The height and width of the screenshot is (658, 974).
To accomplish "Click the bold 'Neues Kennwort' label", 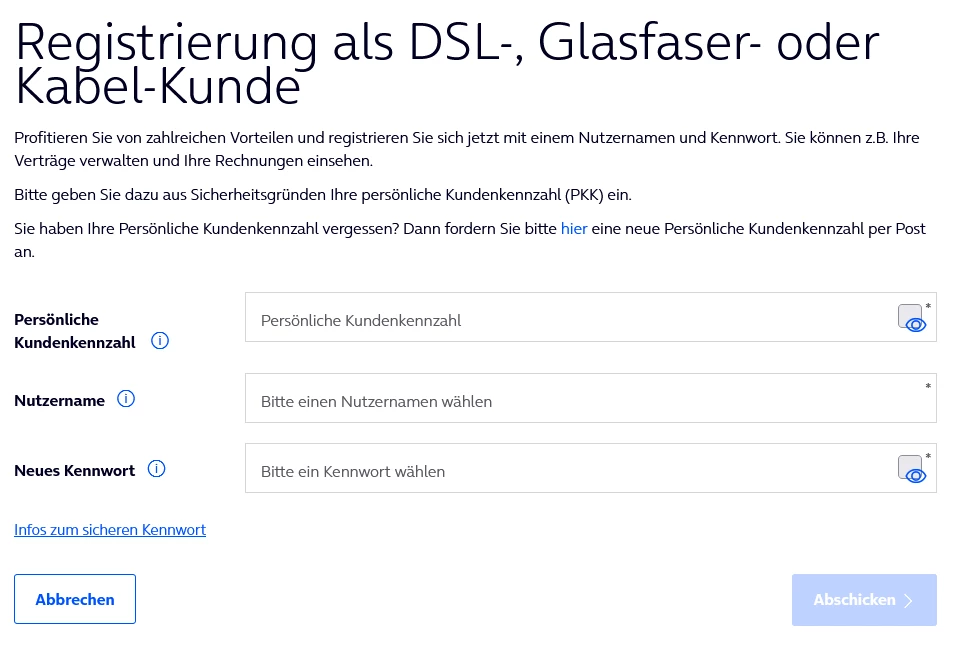I will (74, 470).
